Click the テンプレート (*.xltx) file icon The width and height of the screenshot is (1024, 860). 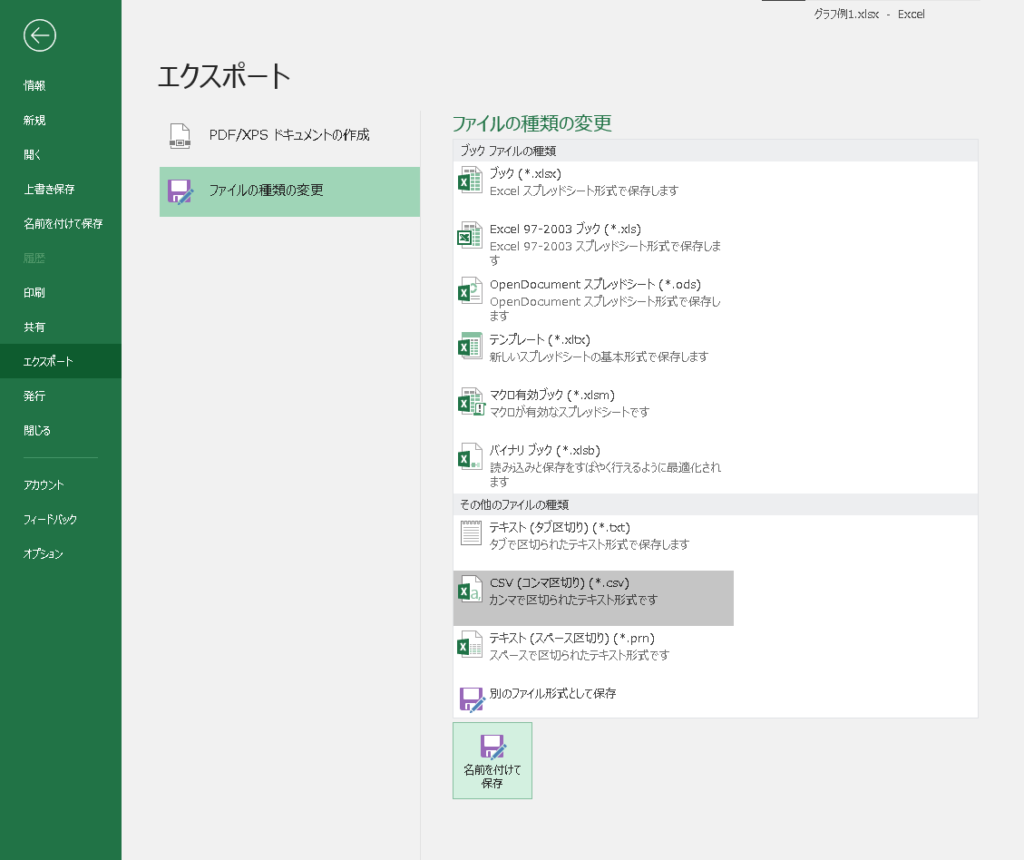[470, 346]
